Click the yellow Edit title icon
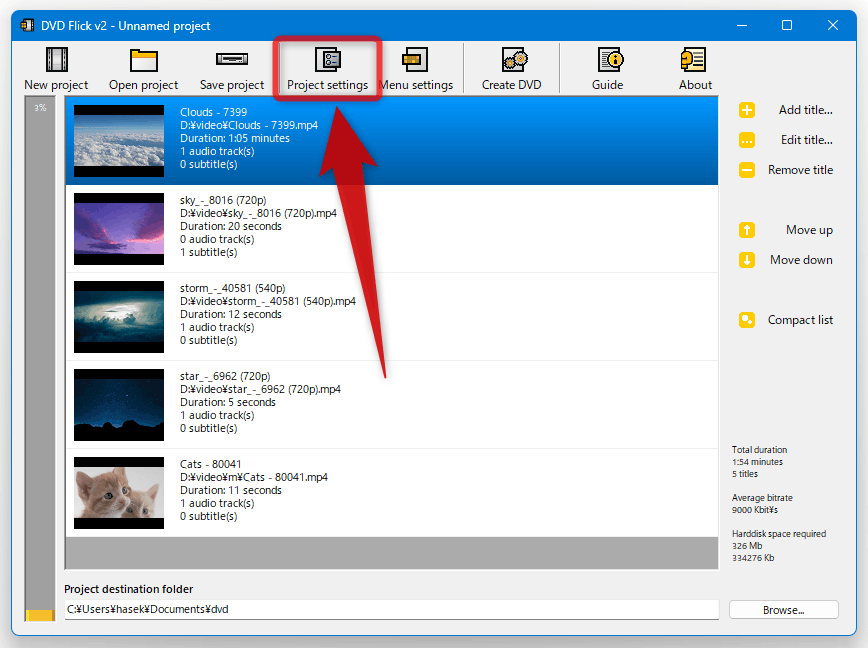Viewport: 868px width, 648px height. point(747,140)
